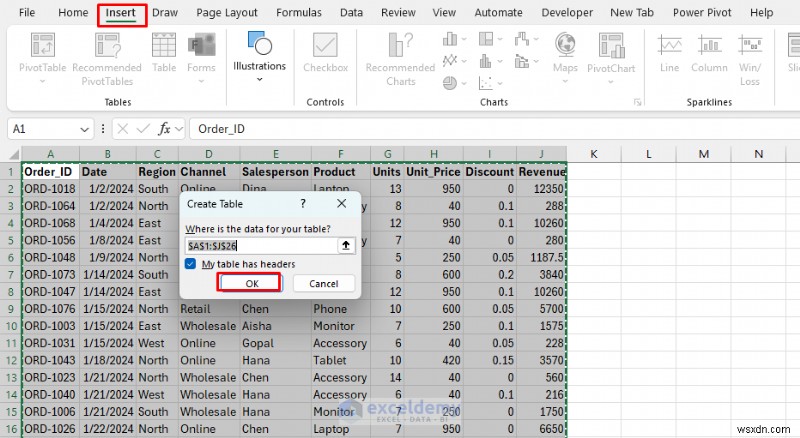Select column K header

tap(594, 154)
